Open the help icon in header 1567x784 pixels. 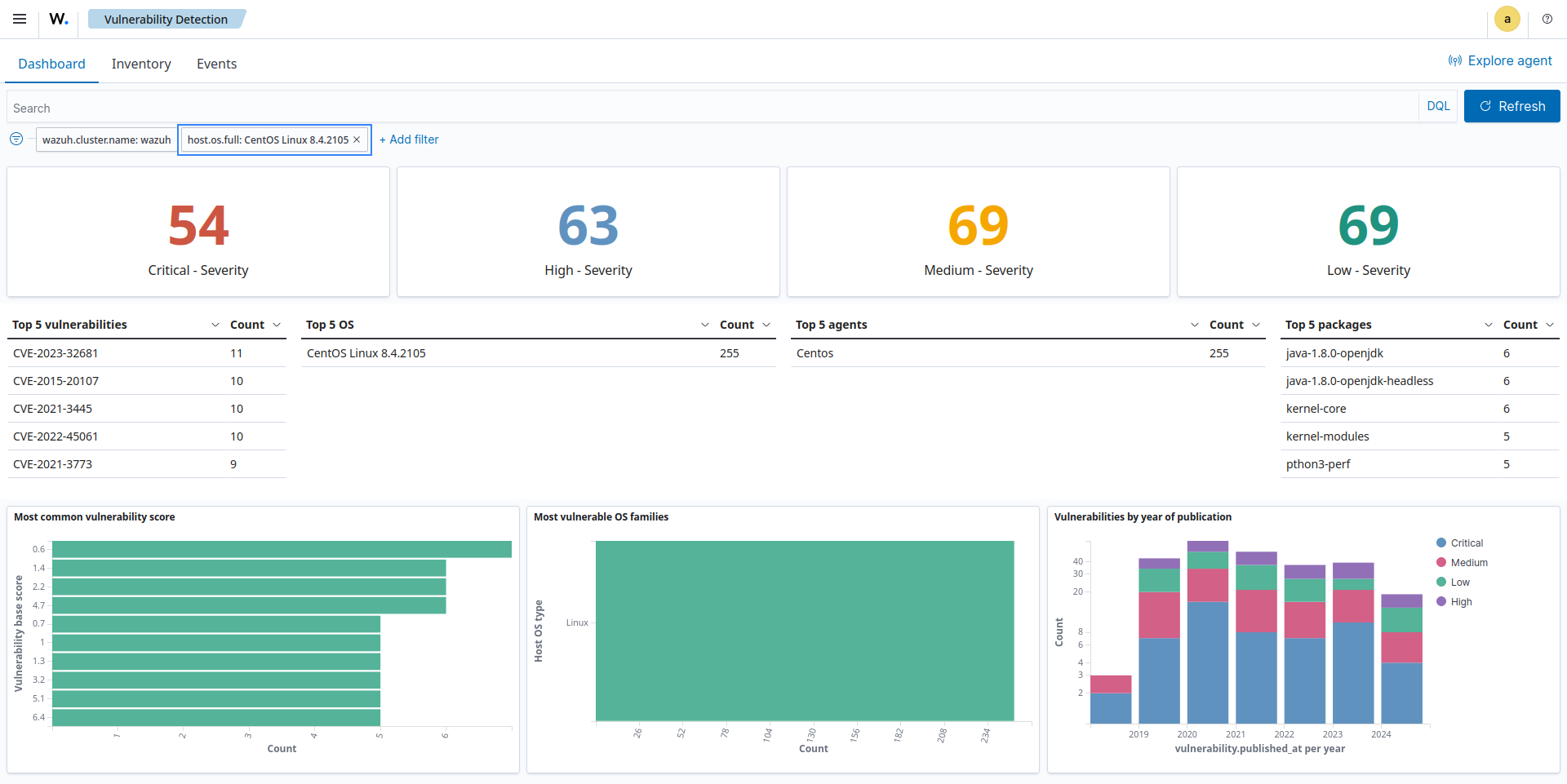(x=1547, y=19)
